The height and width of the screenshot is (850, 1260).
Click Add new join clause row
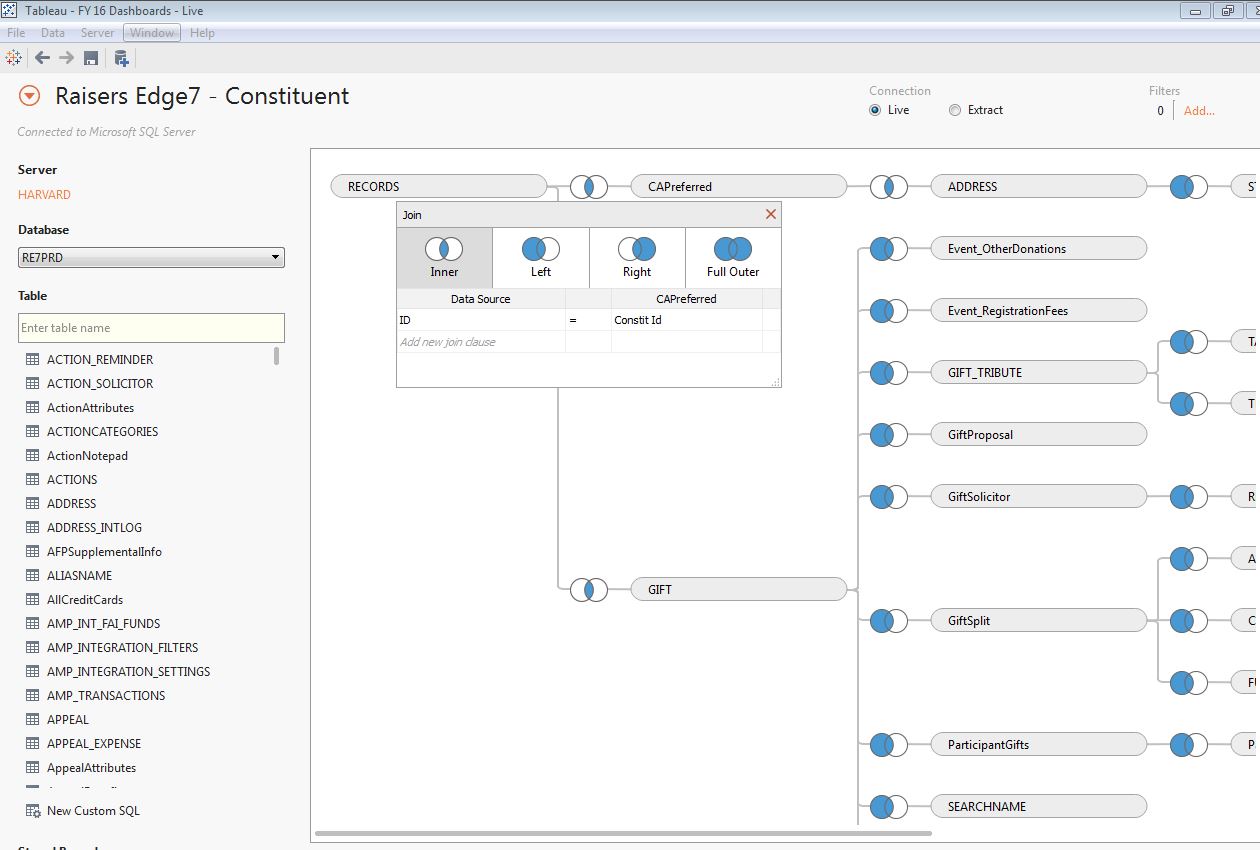481,342
